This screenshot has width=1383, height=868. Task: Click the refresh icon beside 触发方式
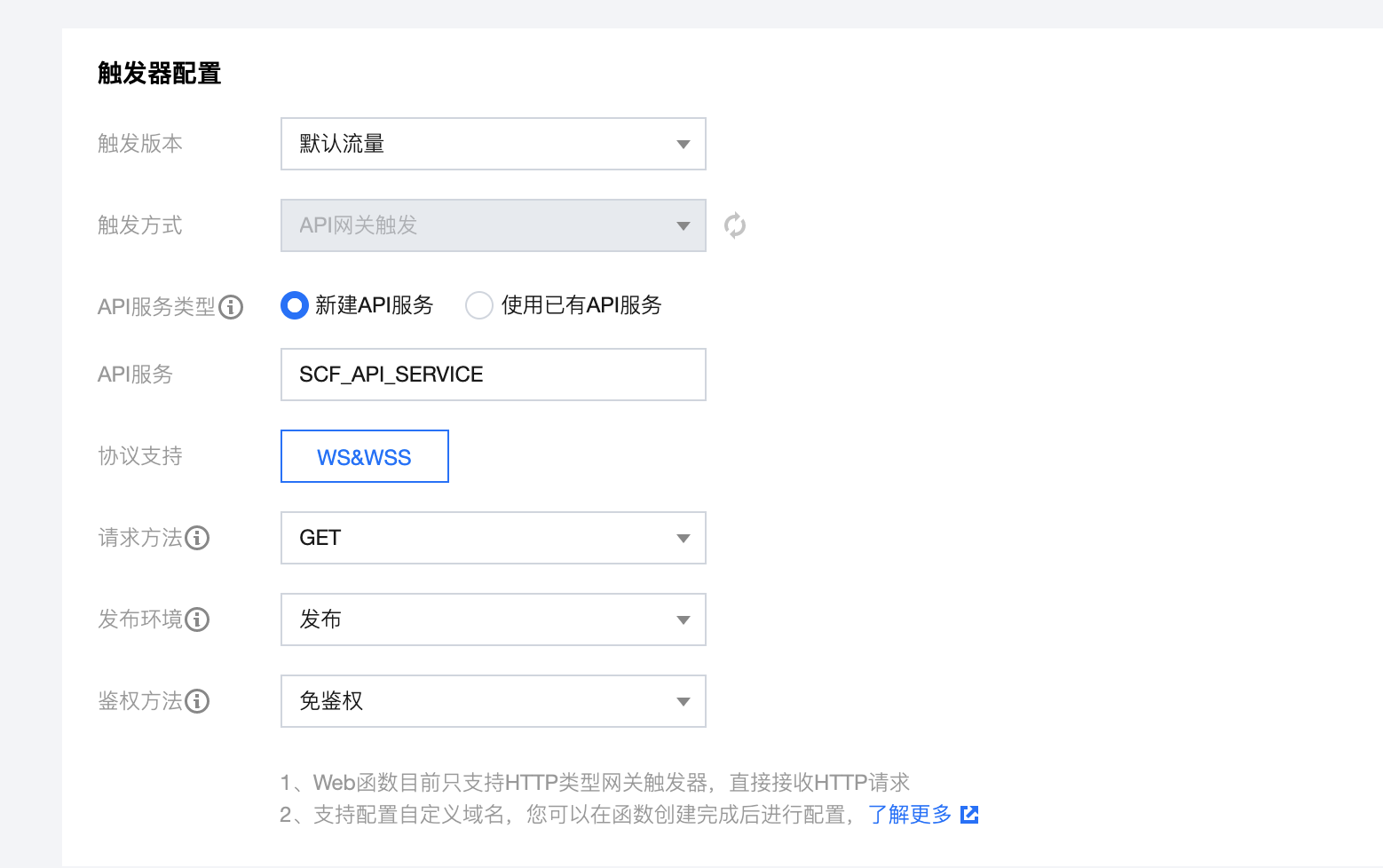point(734,225)
